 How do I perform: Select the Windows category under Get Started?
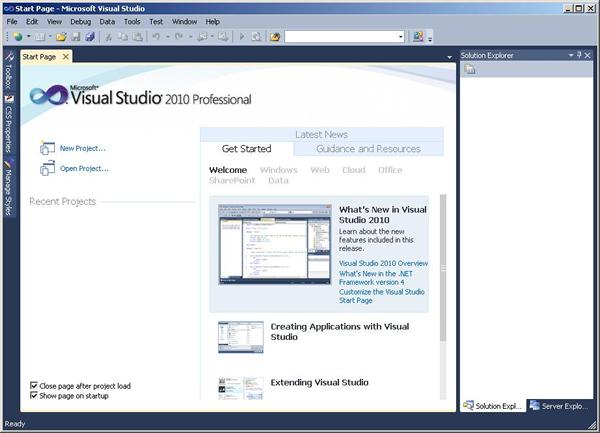(279, 170)
